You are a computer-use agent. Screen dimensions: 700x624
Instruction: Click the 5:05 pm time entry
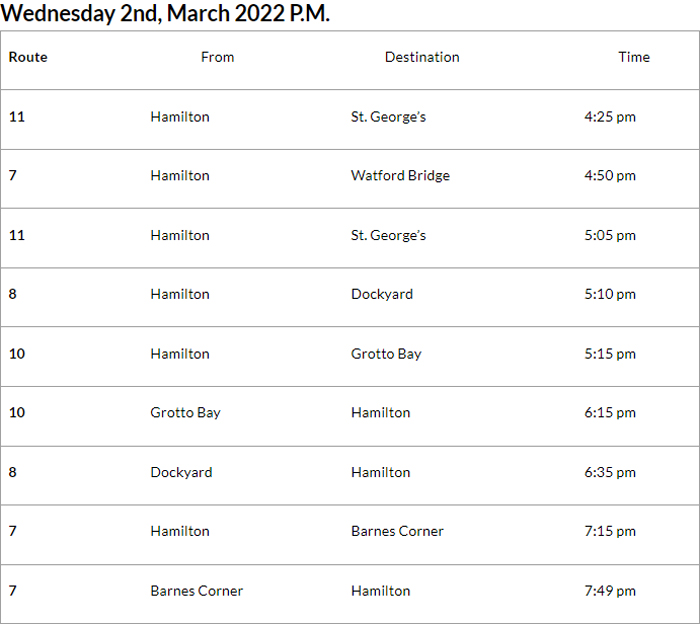tap(610, 235)
